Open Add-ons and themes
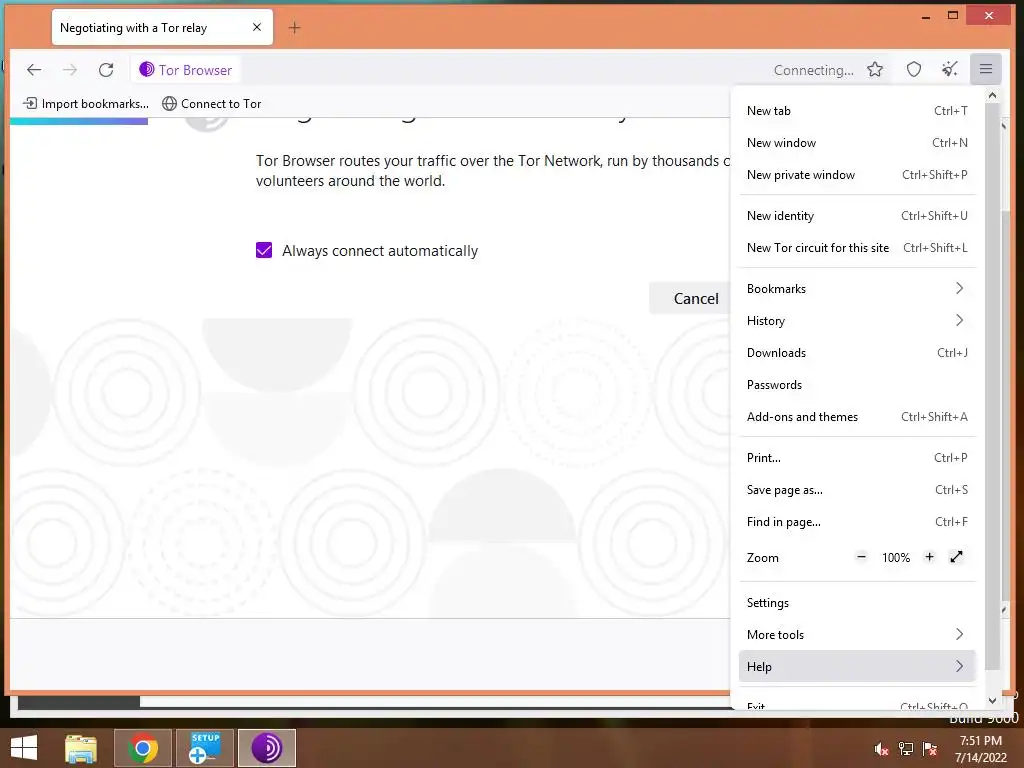The image size is (1024, 768). (857, 417)
